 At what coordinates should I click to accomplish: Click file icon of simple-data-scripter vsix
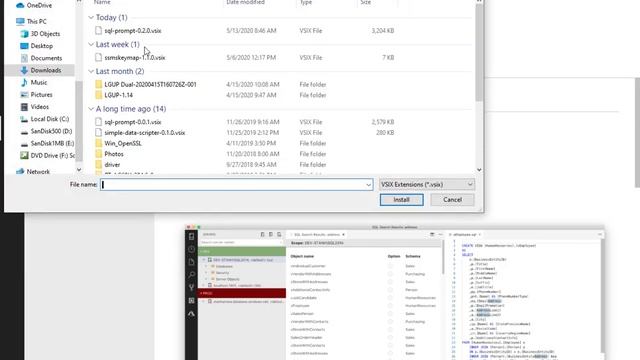click(x=98, y=133)
